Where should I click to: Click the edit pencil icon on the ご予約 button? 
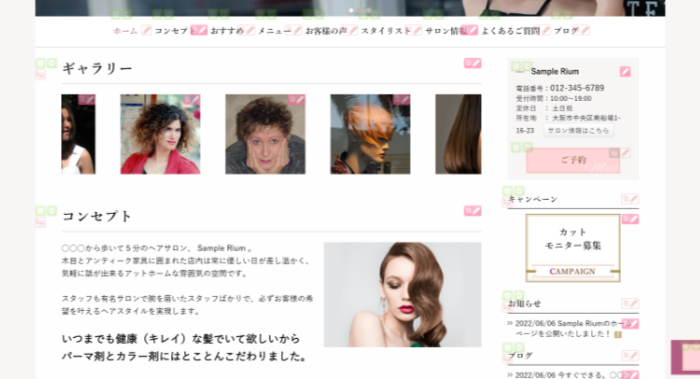[x=620, y=153]
